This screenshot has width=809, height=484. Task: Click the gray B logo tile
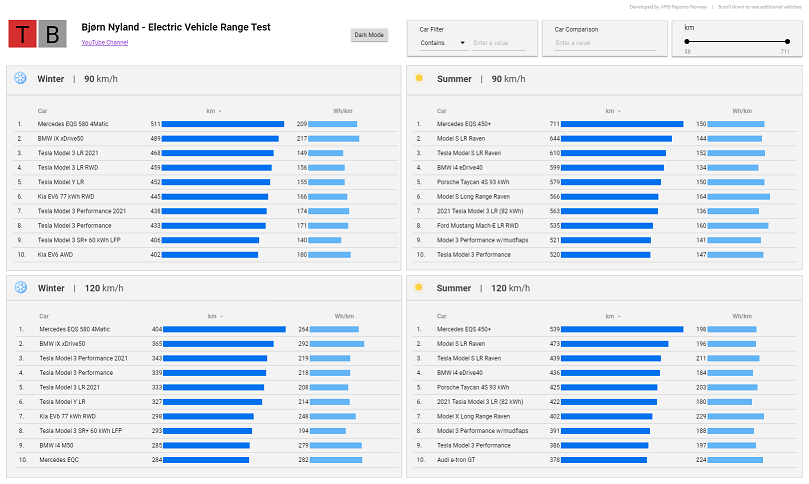53,34
